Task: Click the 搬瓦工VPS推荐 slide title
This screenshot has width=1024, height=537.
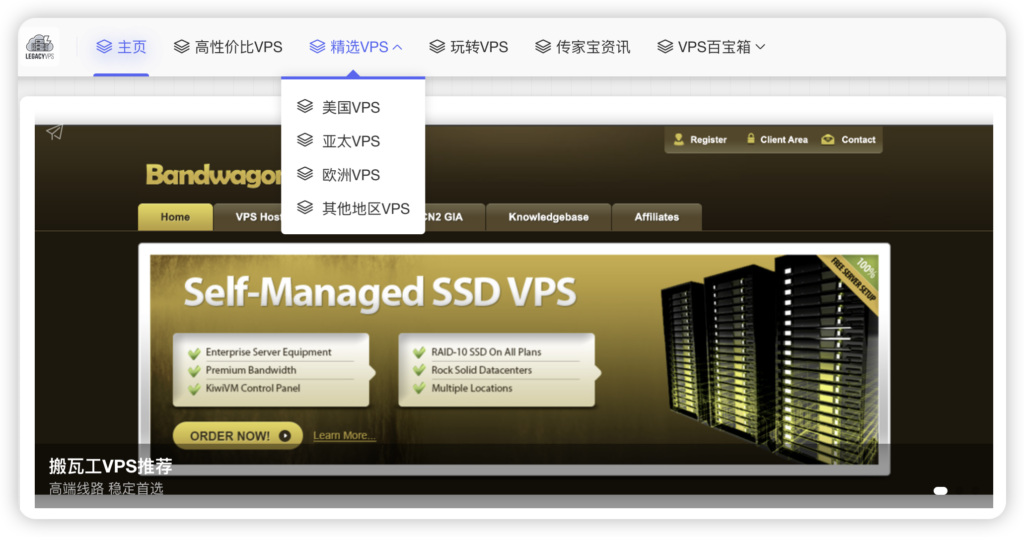Action: [110, 466]
